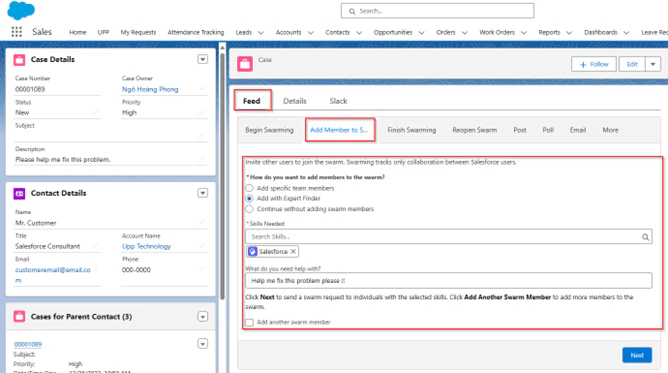Select Continue without adding swarm members

pos(249,209)
